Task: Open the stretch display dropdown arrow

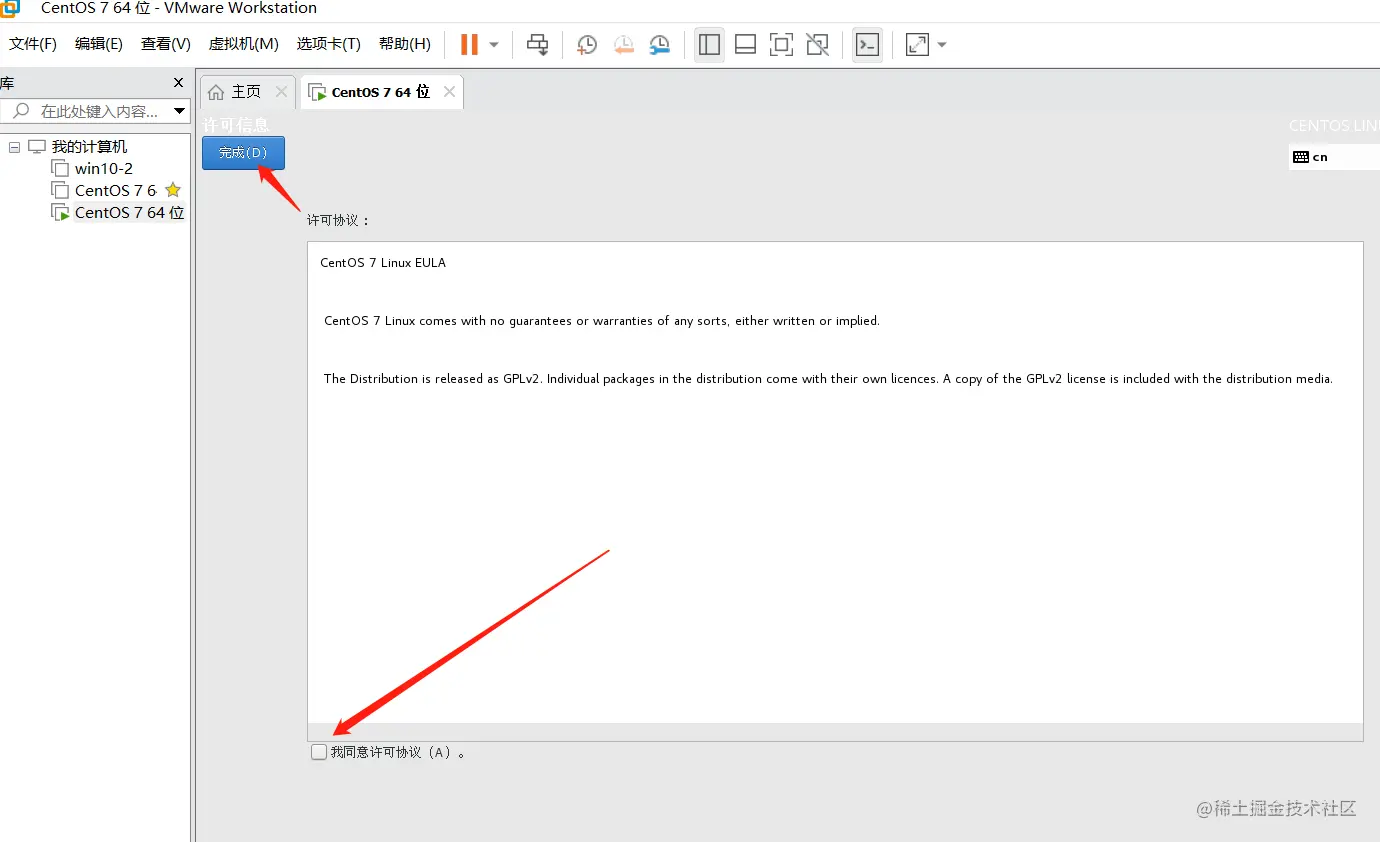Action: tap(942, 45)
